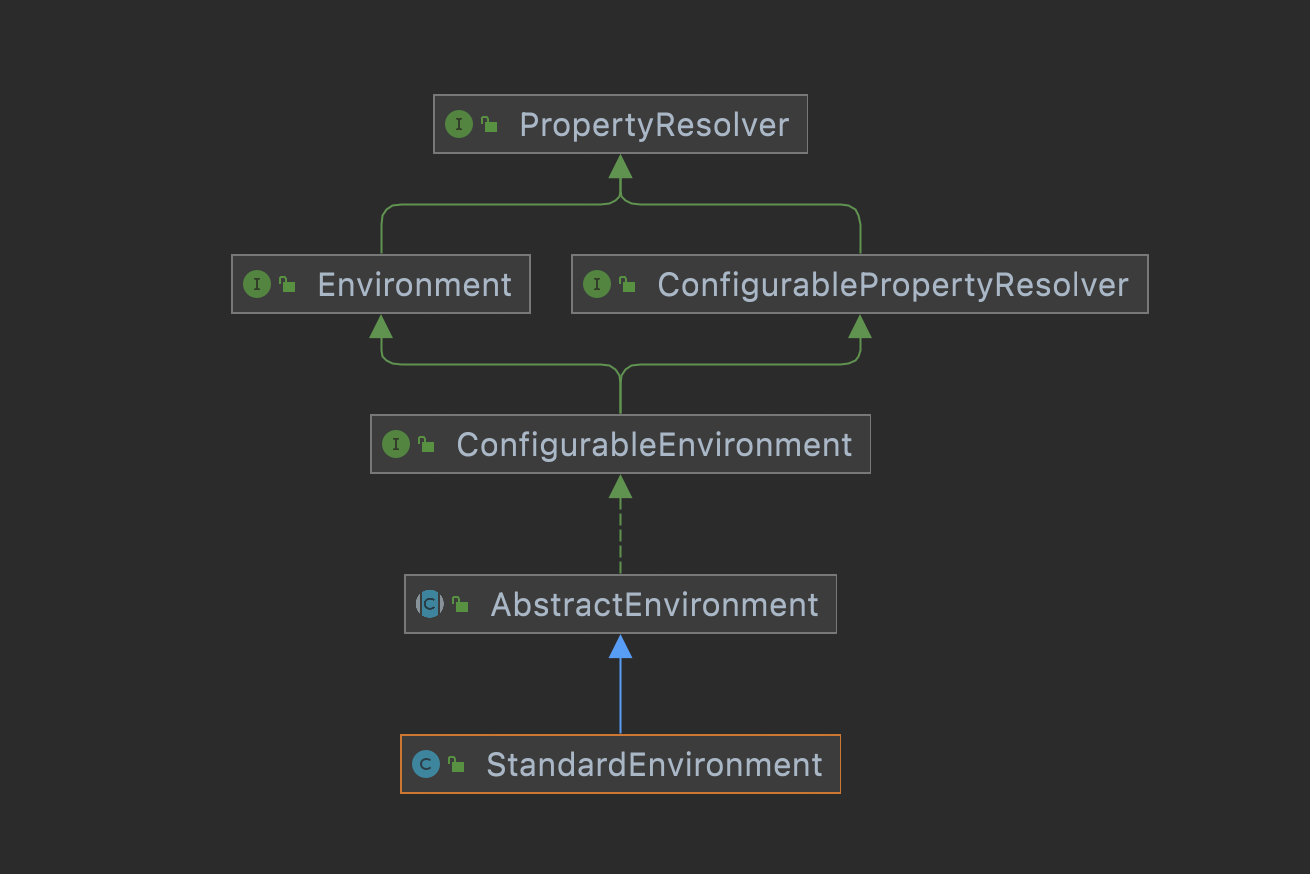Click the PropertyResolver interface icon
The height and width of the screenshot is (874, 1310).
point(458,125)
